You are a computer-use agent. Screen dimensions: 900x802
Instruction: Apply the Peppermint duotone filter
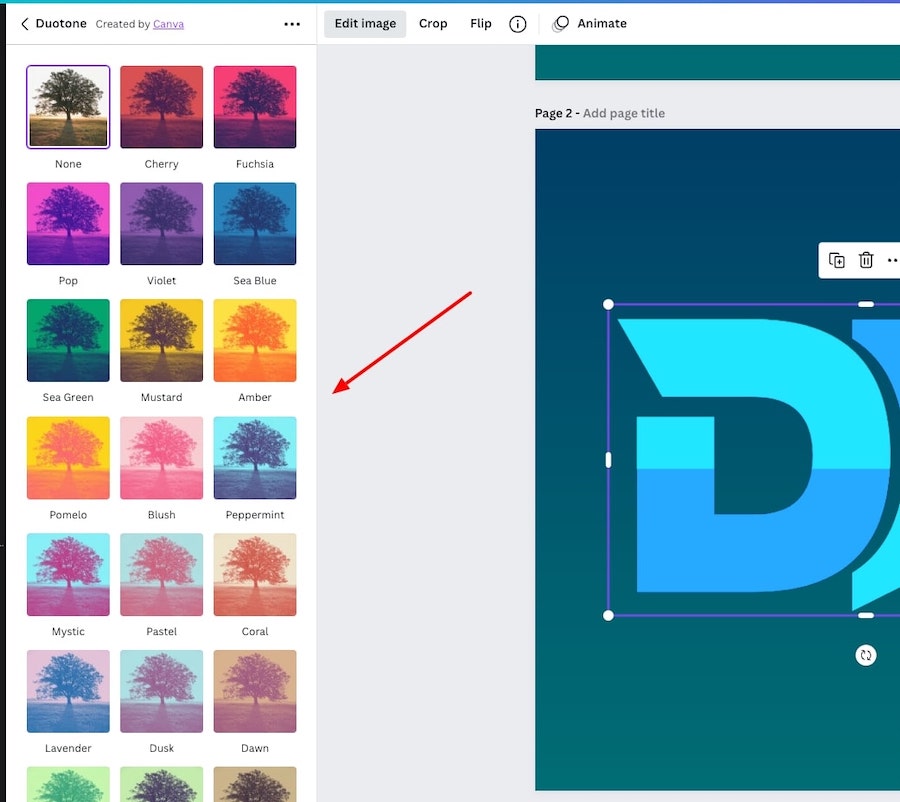tap(255, 458)
